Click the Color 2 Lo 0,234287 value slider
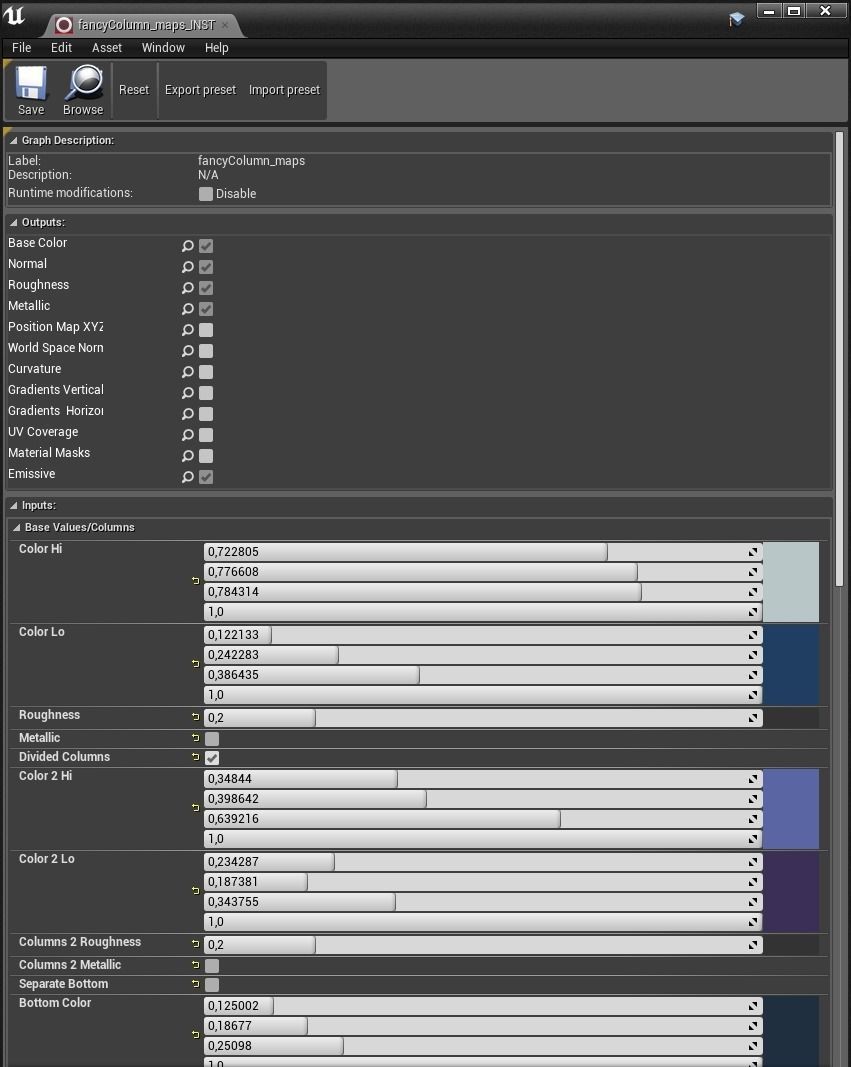The width and height of the screenshot is (851, 1067). point(483,862)
